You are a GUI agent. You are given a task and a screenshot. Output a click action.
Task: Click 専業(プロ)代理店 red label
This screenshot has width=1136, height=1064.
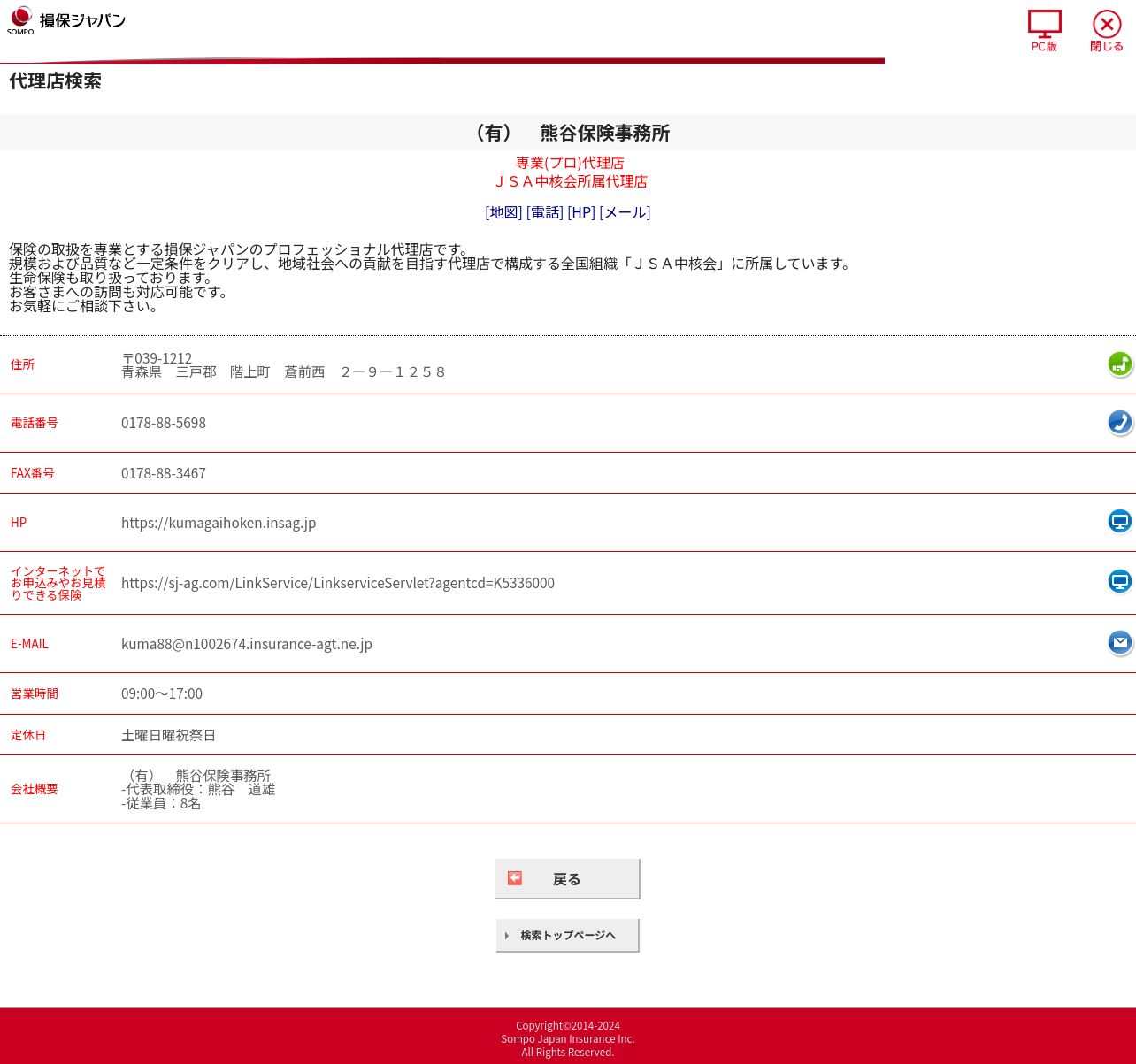[x=570, y=163]
